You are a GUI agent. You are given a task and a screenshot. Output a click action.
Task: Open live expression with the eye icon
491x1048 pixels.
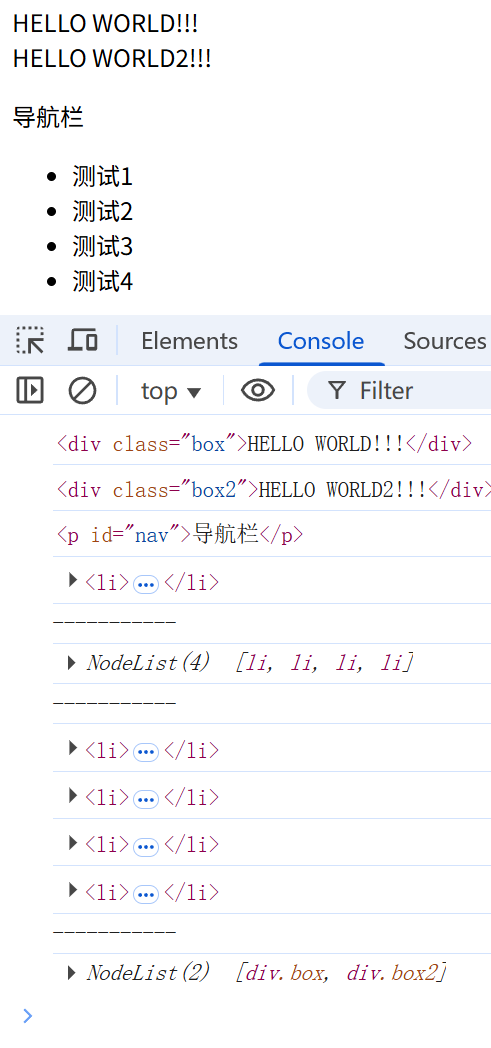258,390
